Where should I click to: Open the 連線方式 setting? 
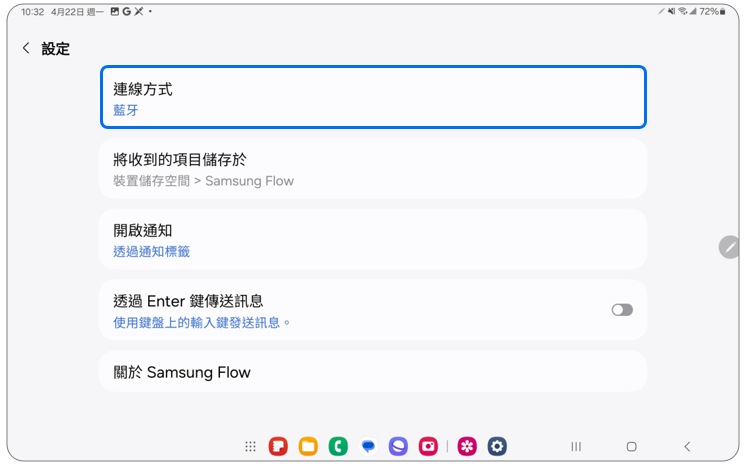point(373,97)
